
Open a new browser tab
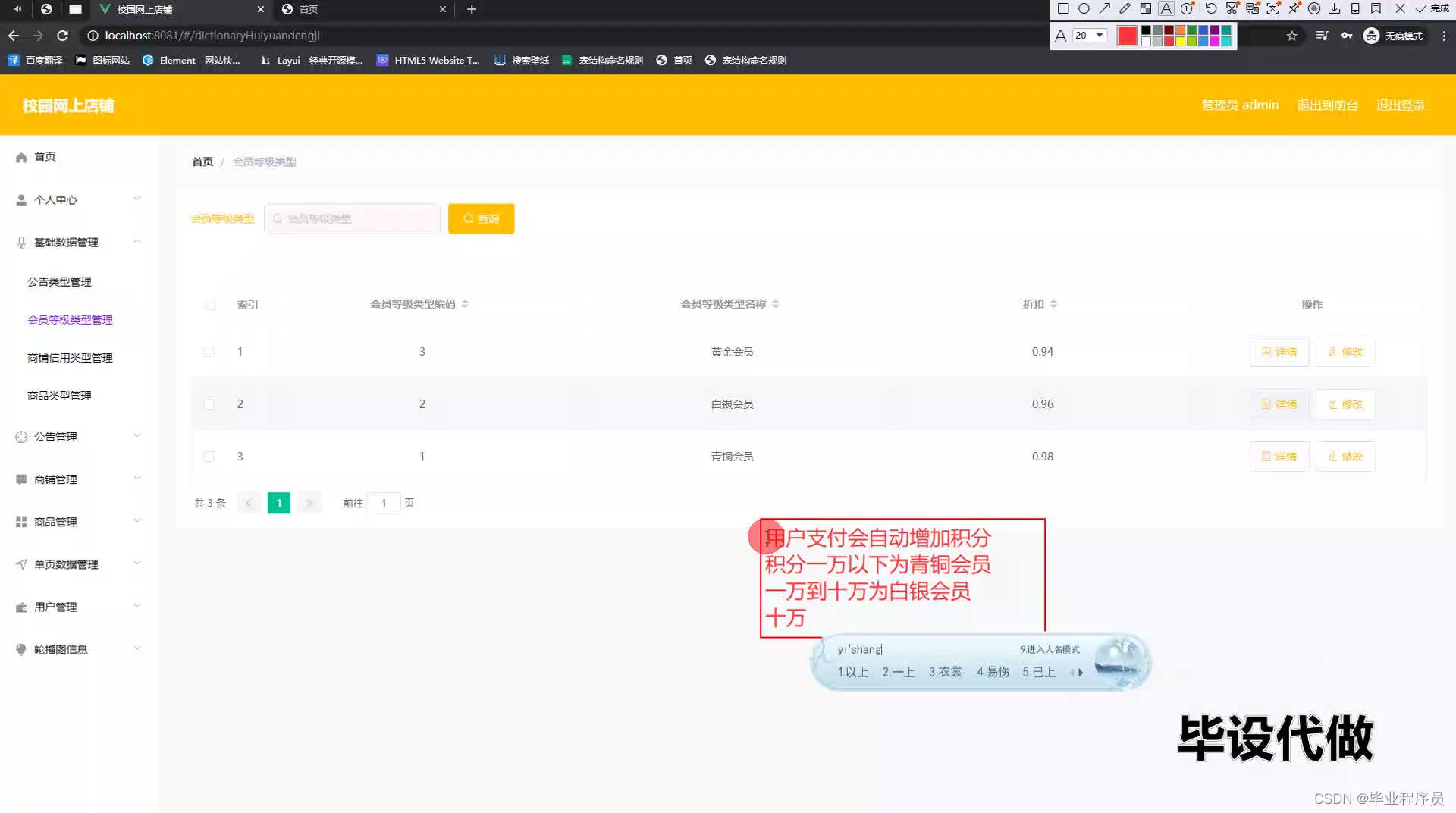[x=472, y=9]
